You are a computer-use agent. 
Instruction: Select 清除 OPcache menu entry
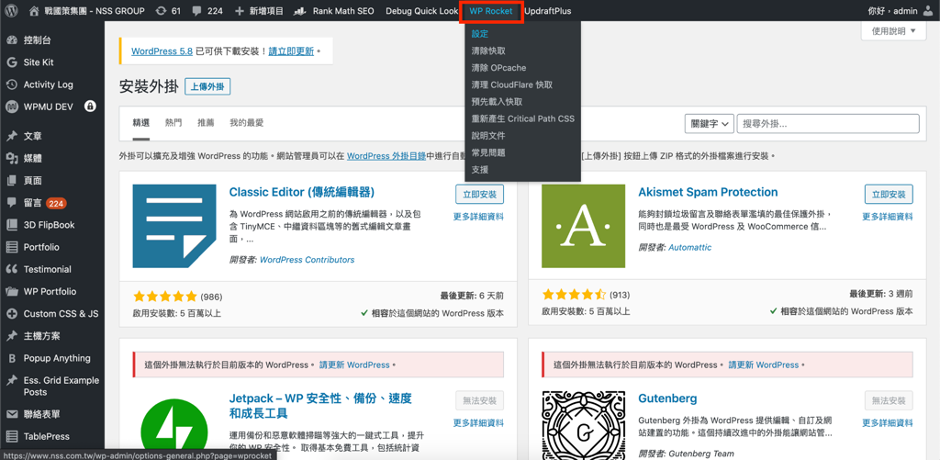(499, 68)
